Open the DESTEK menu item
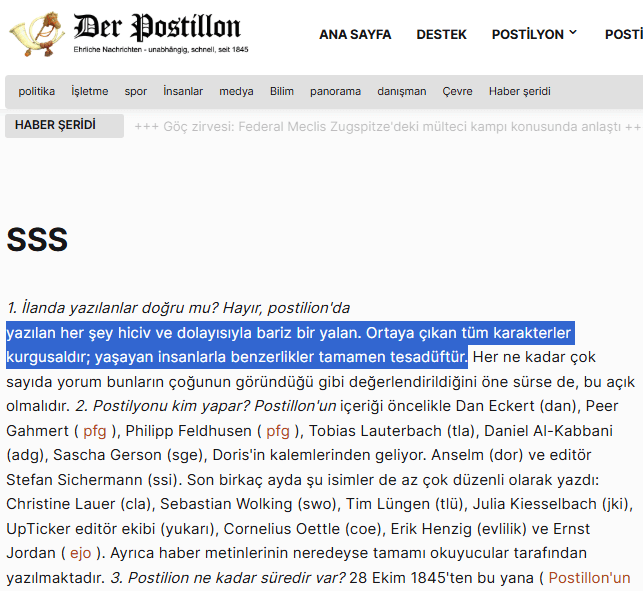 point(441,34)
